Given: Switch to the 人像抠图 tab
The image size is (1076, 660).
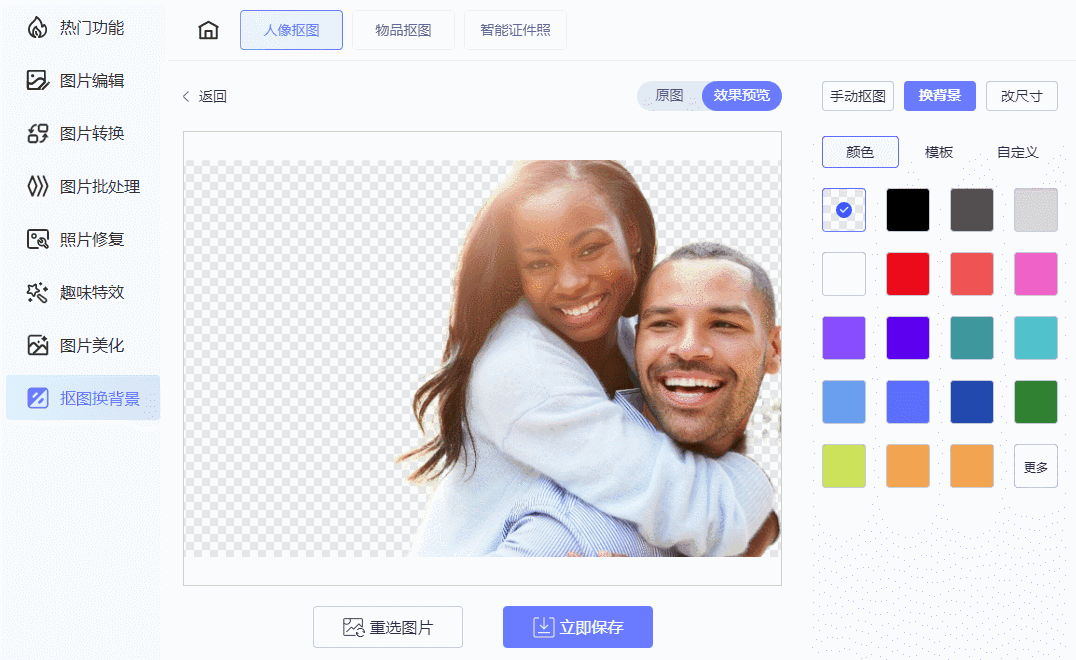Looking at the screenshot, I should click(x=291, y=30).
